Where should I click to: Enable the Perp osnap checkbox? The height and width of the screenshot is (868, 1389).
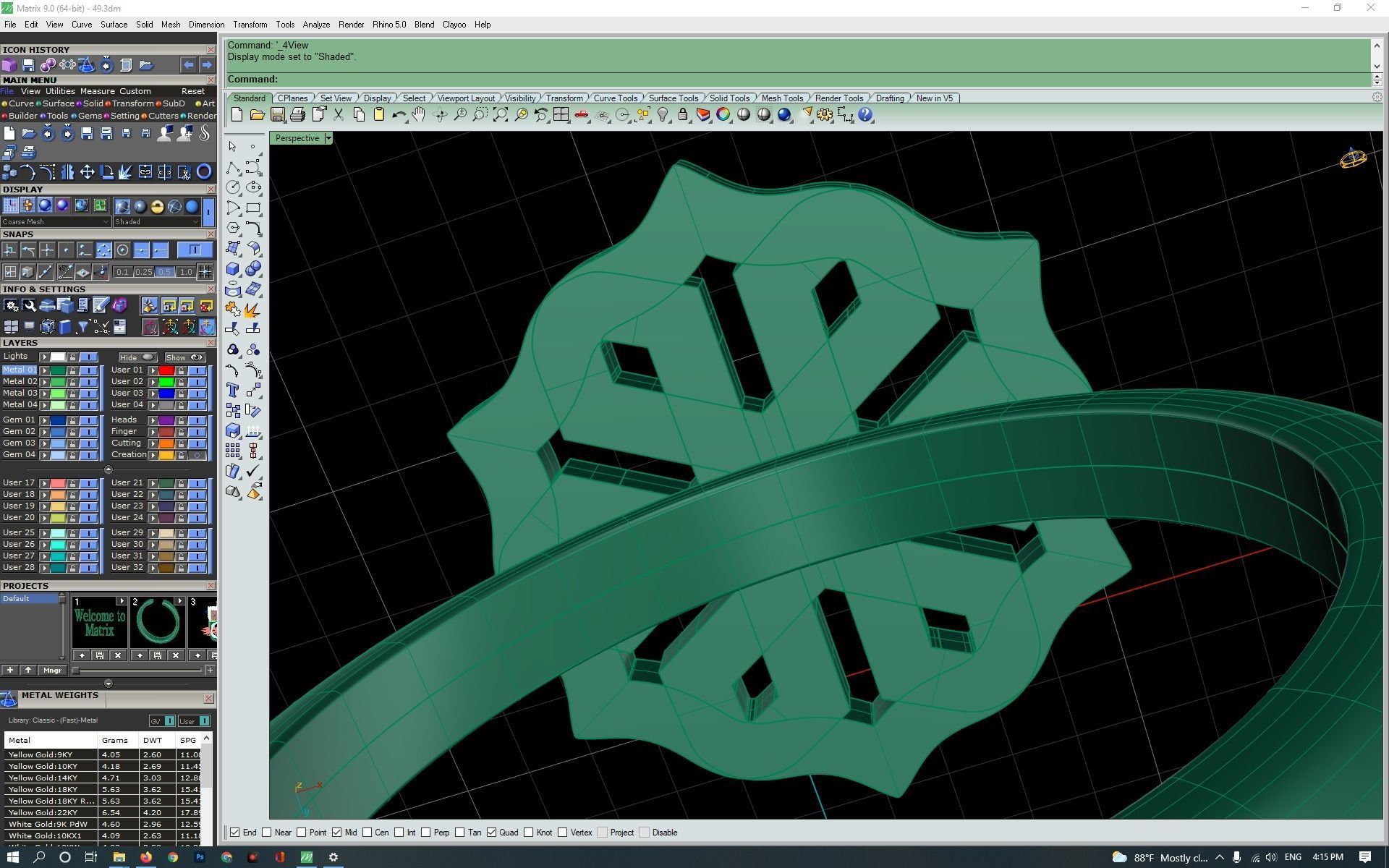[426, 833]
